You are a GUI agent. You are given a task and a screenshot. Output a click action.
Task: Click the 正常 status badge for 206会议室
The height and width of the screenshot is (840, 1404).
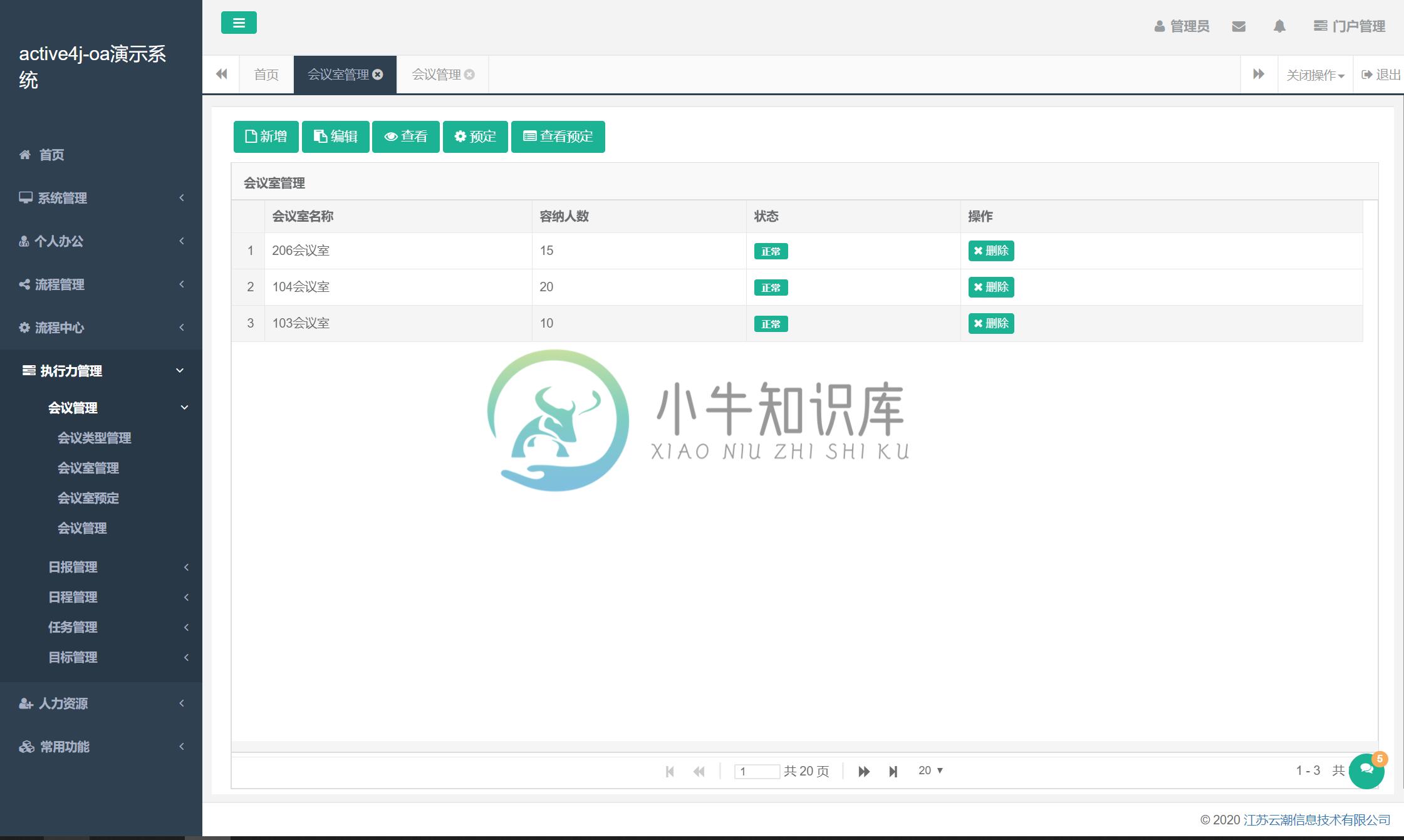pos(771,251)
